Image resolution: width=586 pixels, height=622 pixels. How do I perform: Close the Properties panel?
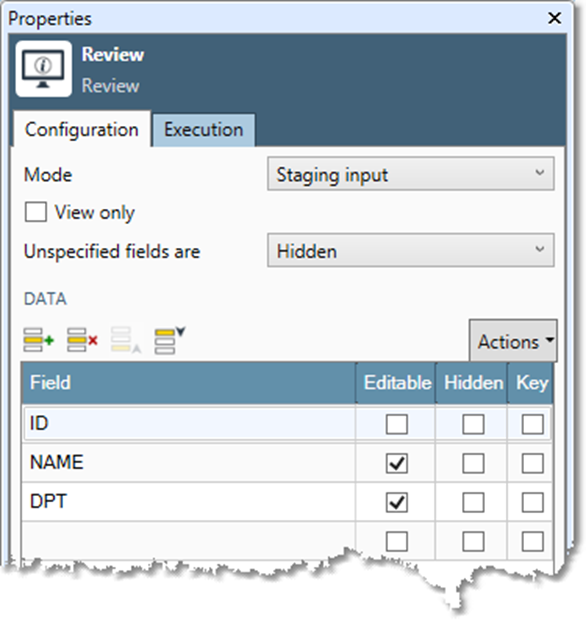click(554, 18)
